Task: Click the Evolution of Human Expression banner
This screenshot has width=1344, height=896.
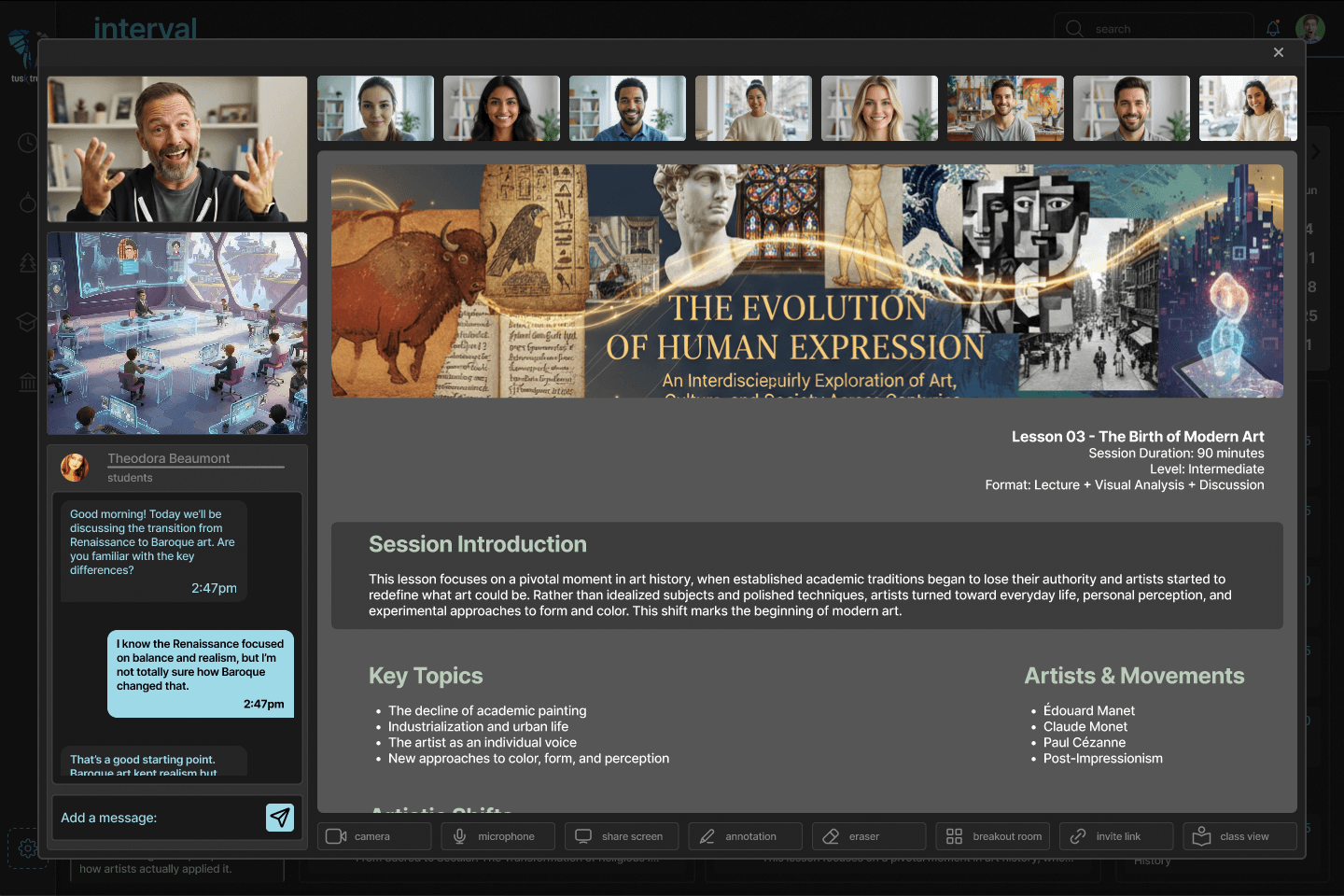Action: coord(807,281)
